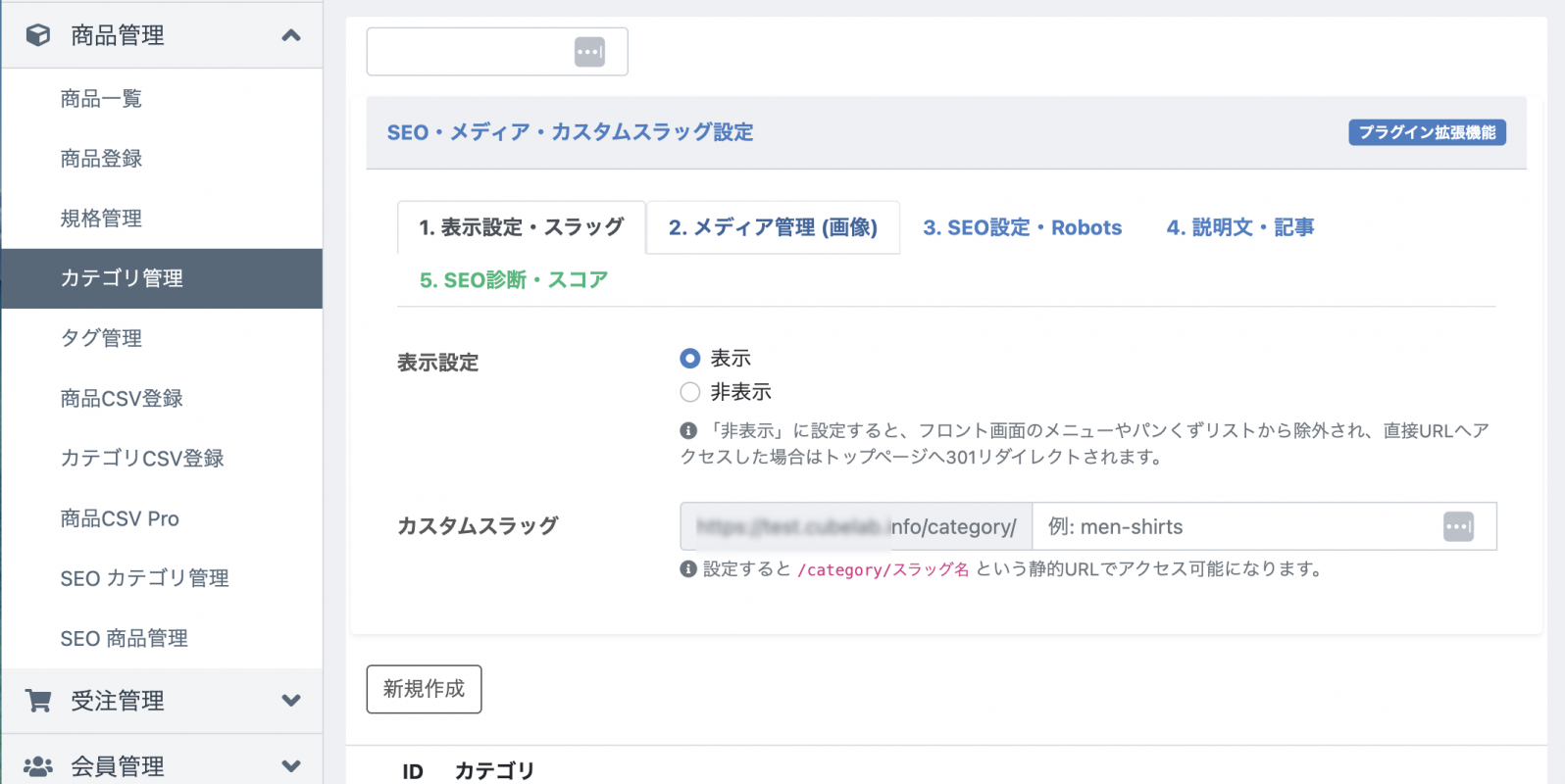Image resolution: width=1565 pixels, height=784 pixels.
Task: Switch to the 4. 説明文・記事 tab
Action: click(x=1240, y=227)
